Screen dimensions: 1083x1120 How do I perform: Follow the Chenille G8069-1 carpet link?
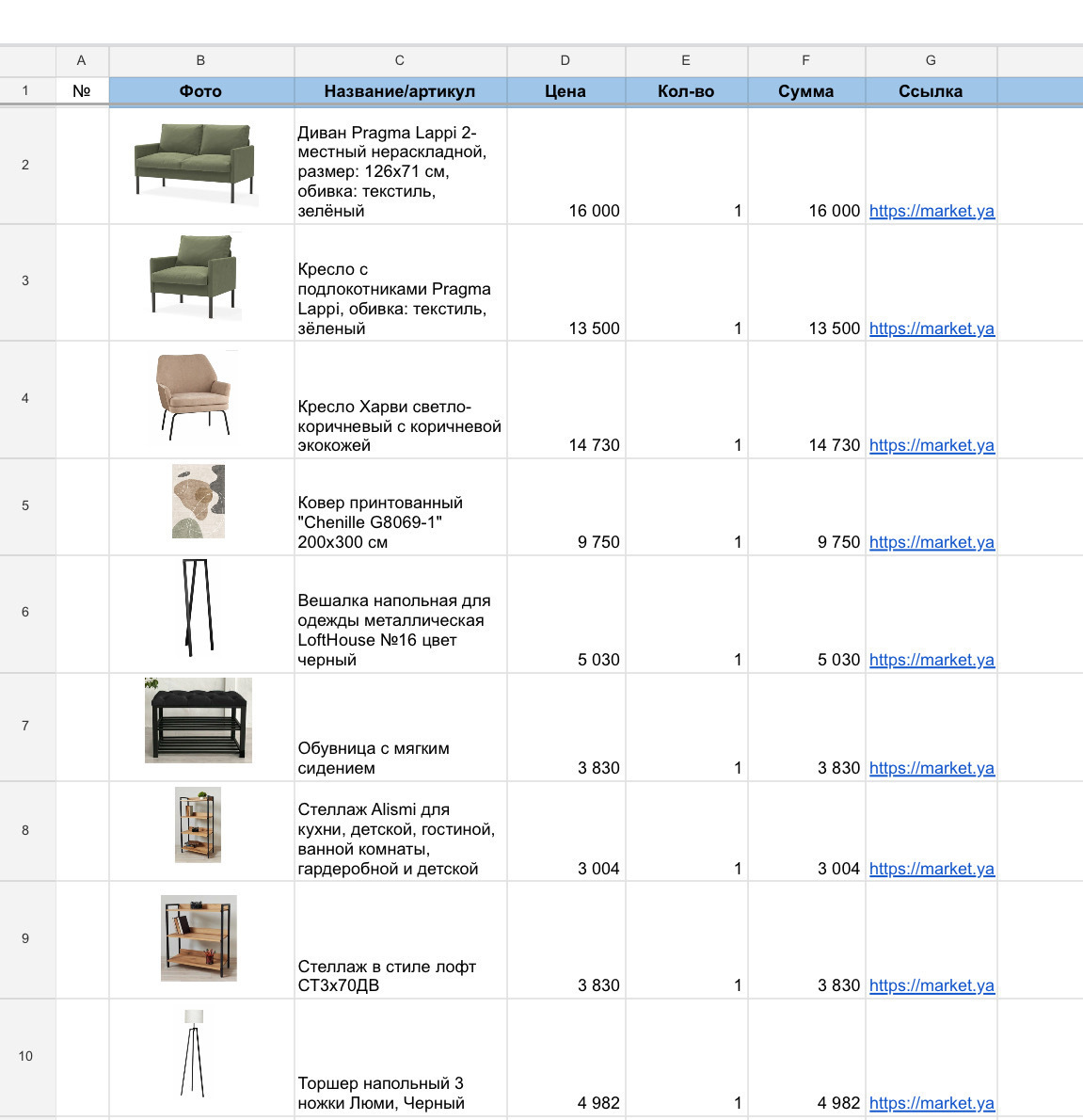coord(932,542)
